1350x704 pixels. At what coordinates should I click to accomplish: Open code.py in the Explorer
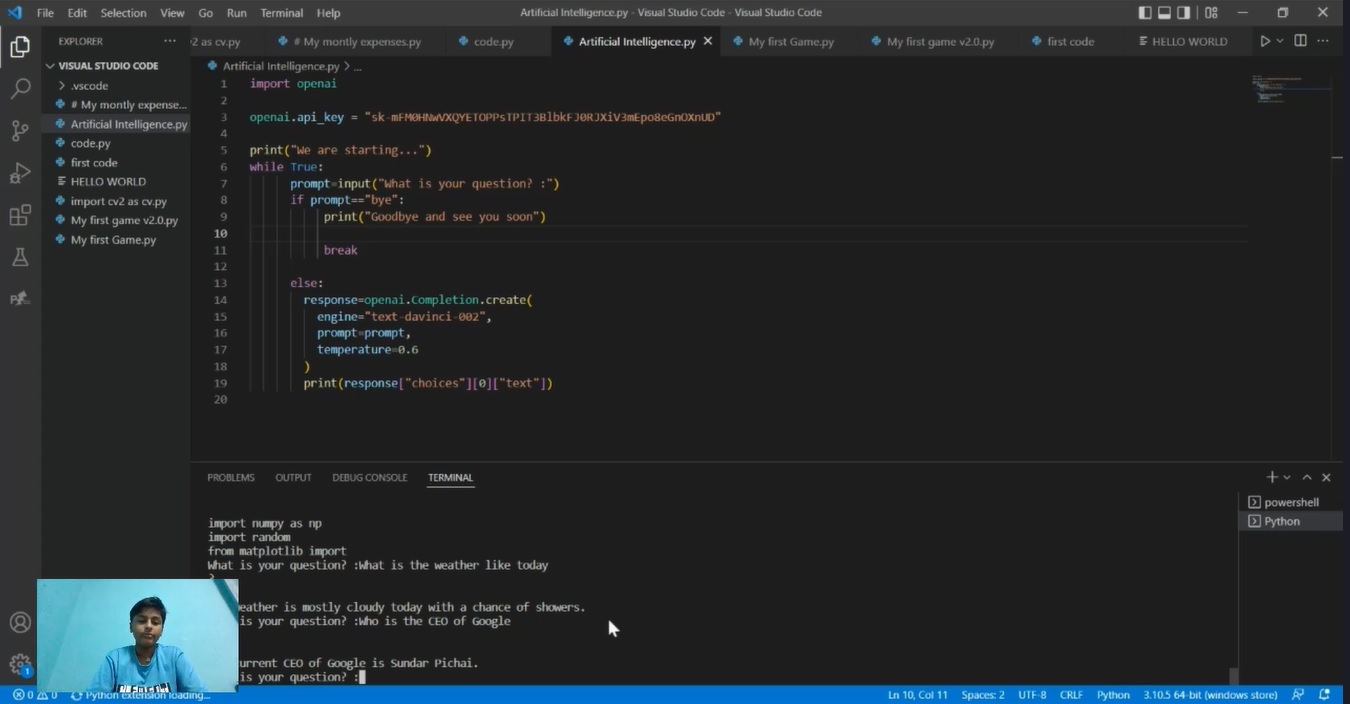point(90,144)
